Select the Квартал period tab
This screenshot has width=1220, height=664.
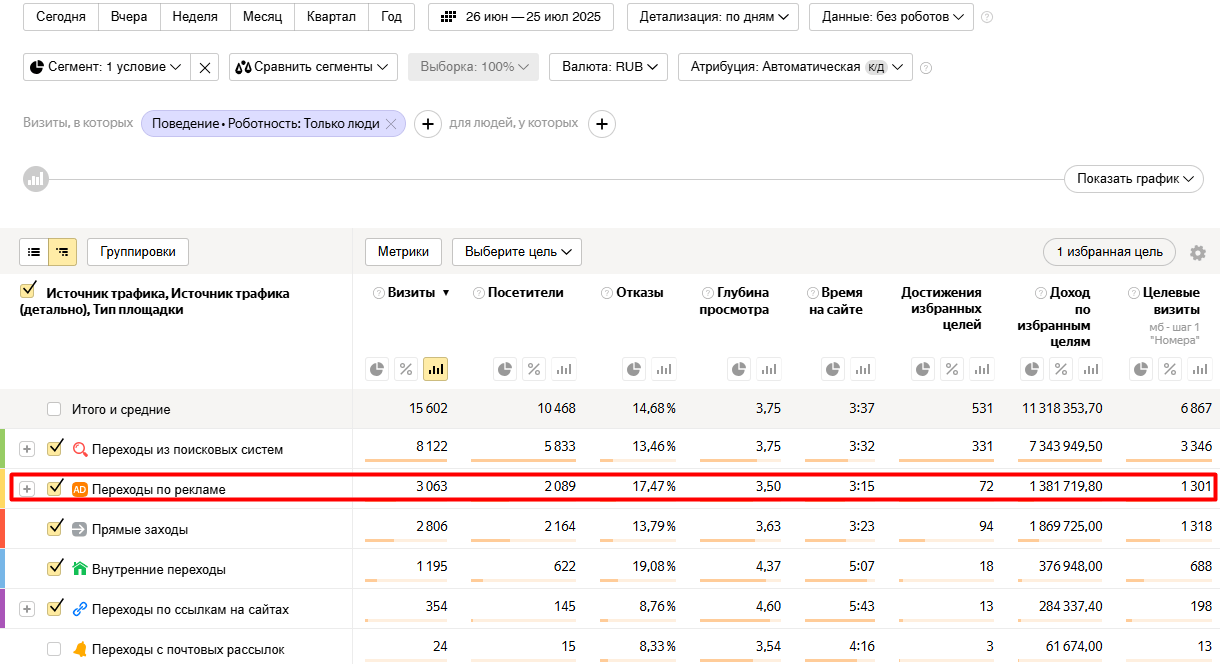pyautogui.click(x=331, y=16)
